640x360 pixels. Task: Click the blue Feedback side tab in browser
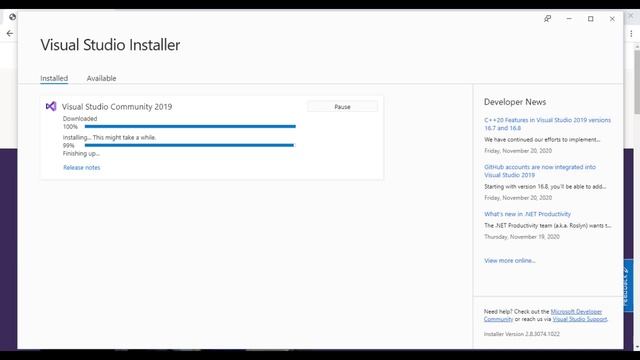pos(628,286)
